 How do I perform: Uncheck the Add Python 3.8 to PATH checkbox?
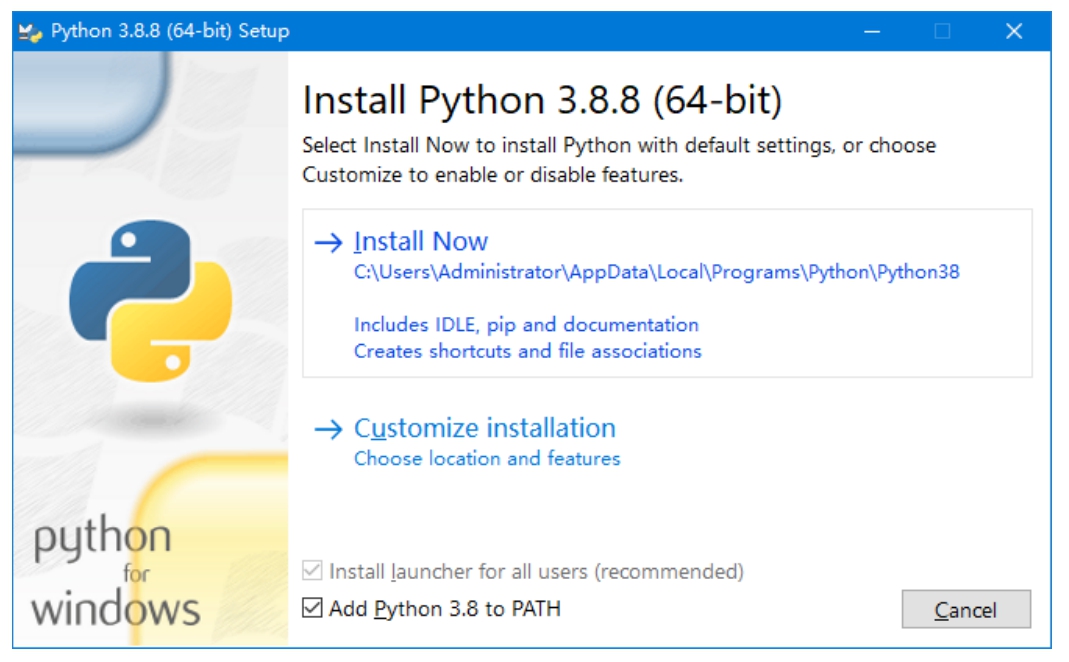pyautogui.click(x=313, y=608)
